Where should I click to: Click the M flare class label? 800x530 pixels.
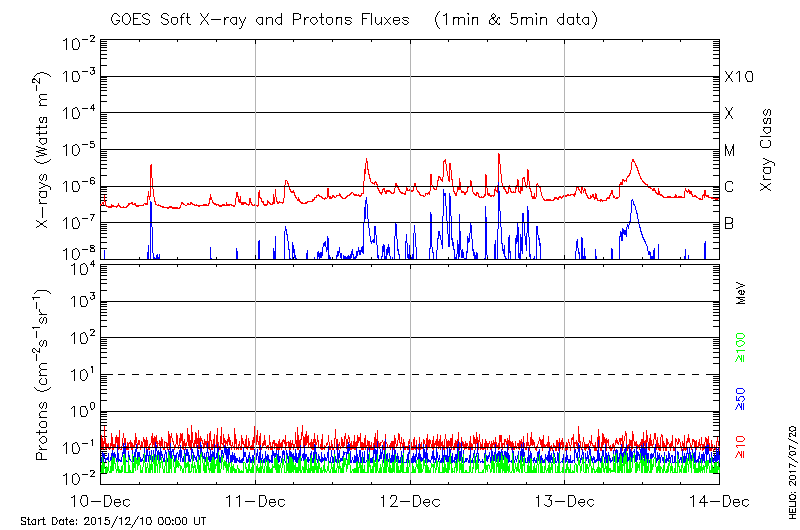[730, 150]
